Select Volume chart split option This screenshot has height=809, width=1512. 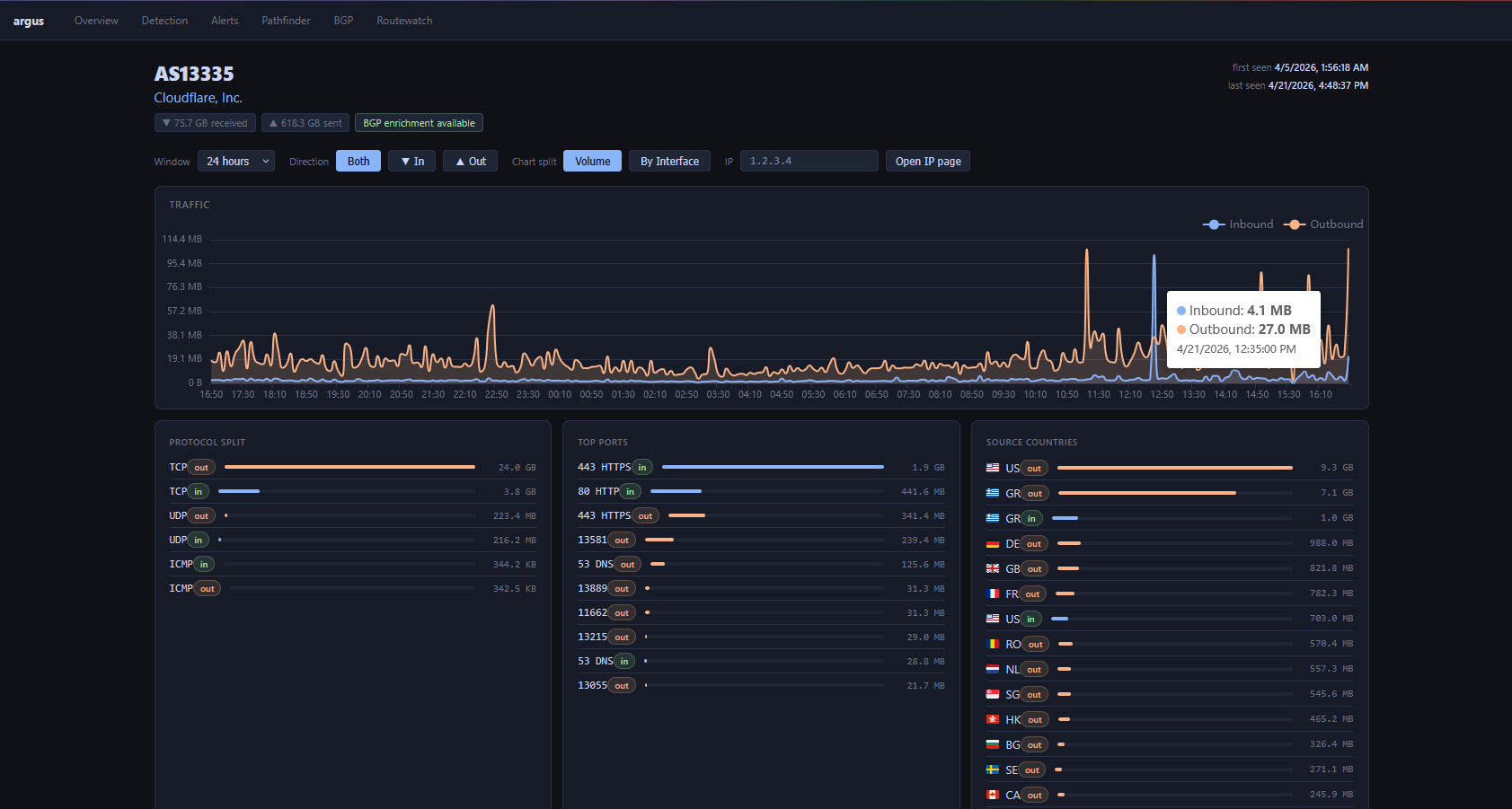click(592, 162)
